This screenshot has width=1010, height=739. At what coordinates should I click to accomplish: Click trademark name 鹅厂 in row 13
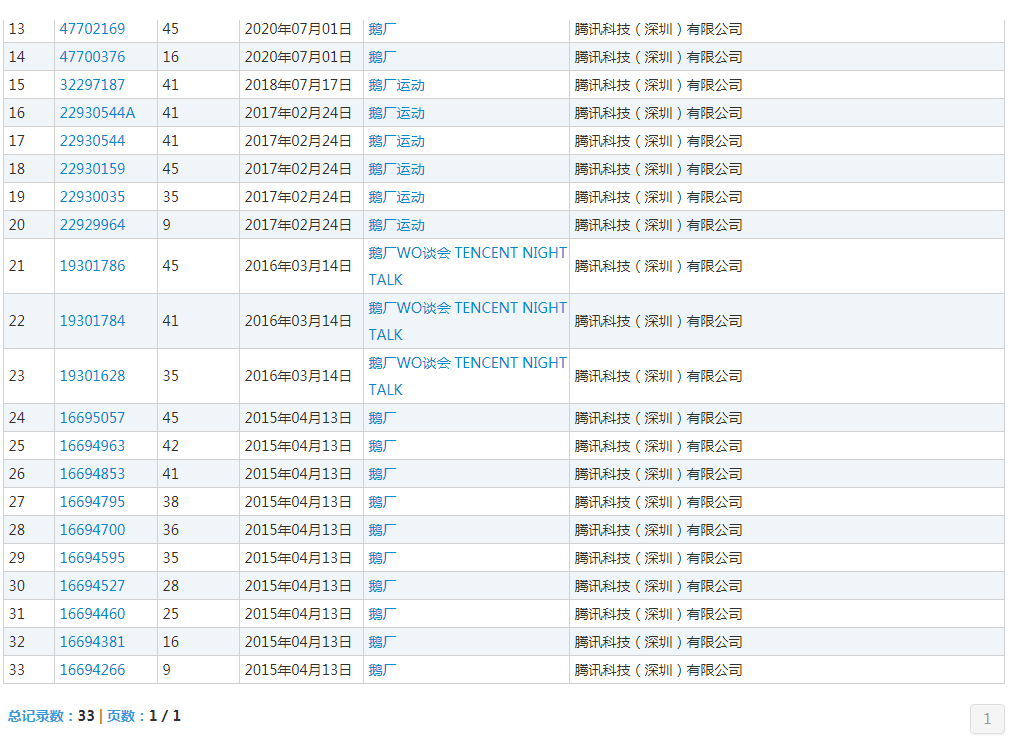coord(382,29)
